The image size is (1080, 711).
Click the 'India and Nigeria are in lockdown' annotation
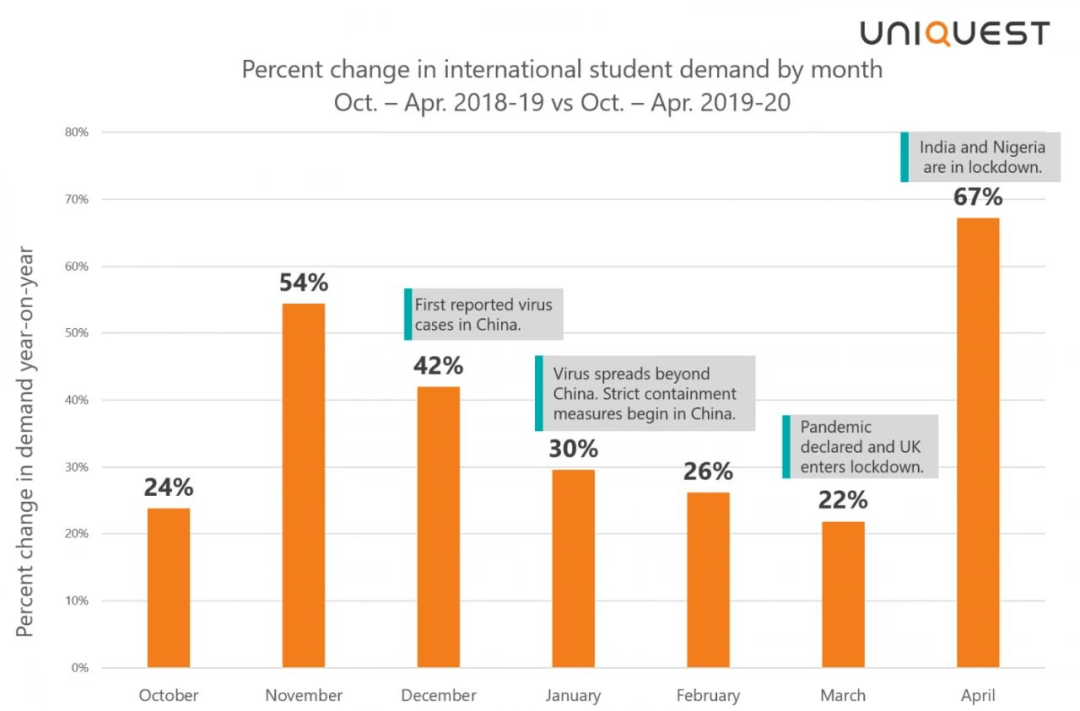[976, 157]
